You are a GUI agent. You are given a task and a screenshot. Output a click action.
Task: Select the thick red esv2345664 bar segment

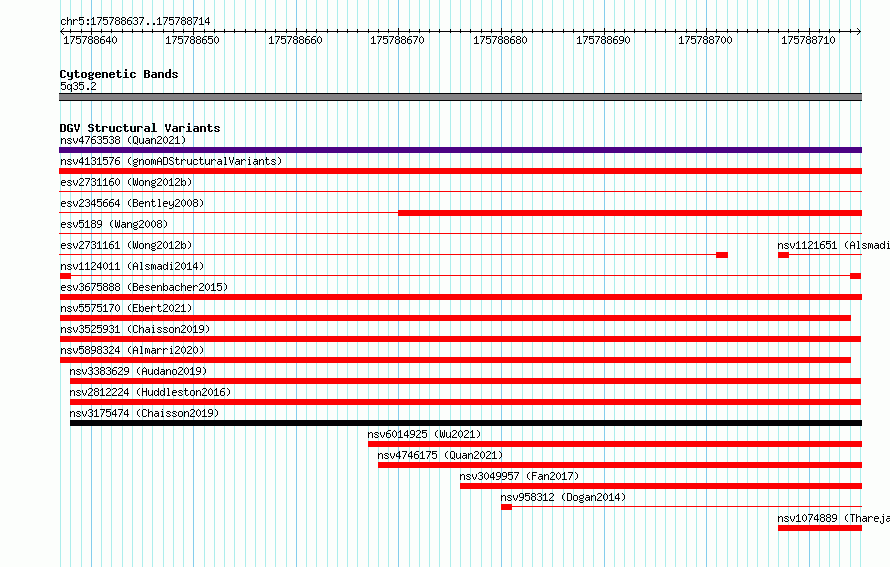click(x=630, y=213)
